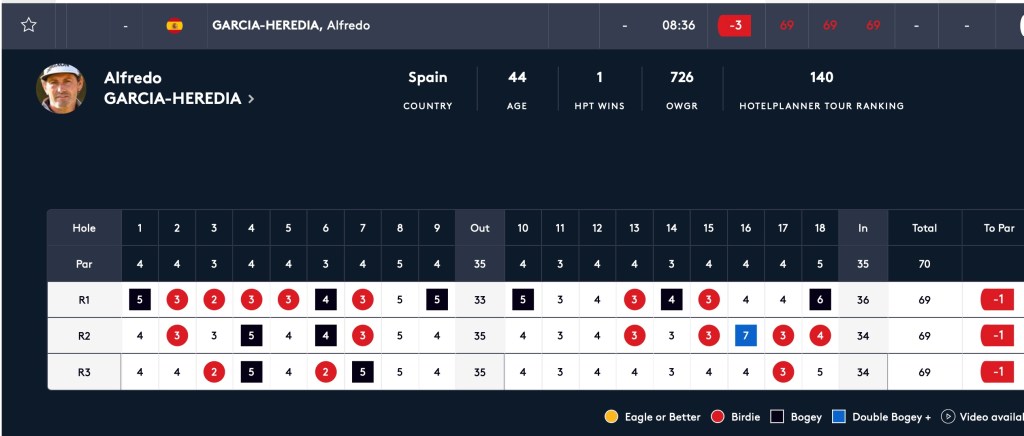The width and height of the screenshot is (1024, 436).
Task: Click R1 To Par -1 badge
Action: click(998, 300)
